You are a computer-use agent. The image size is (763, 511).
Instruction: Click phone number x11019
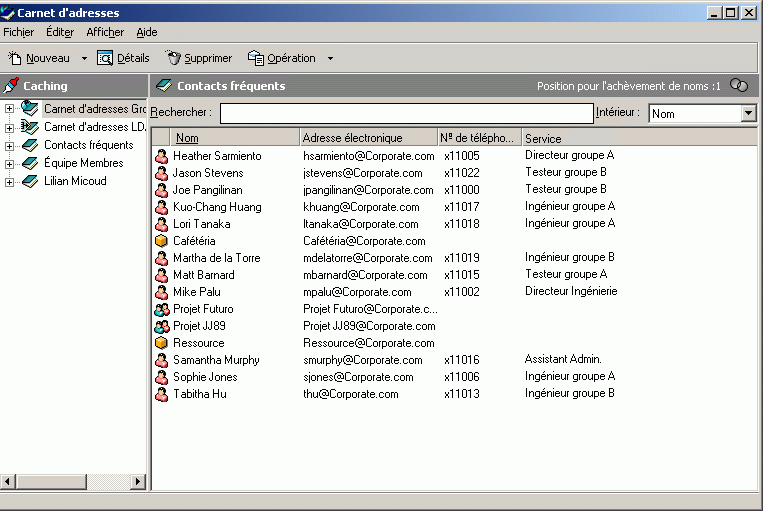462,258
